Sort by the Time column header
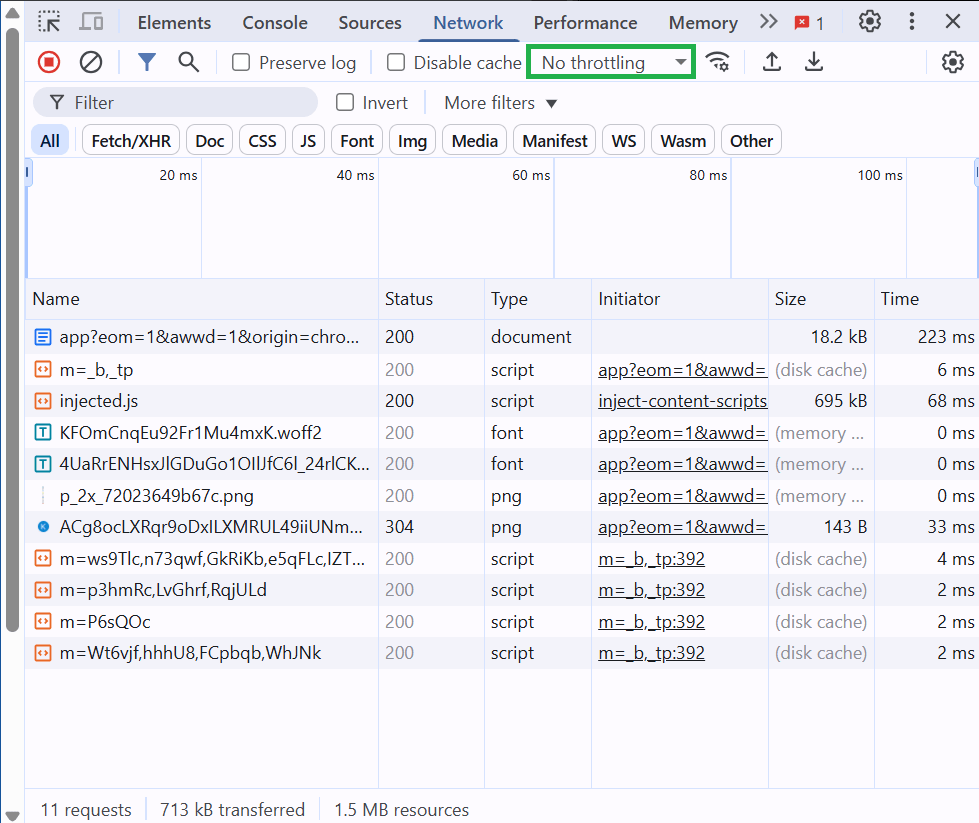The image size is (979, 823). pyautogui.click(x=927, y=299)
